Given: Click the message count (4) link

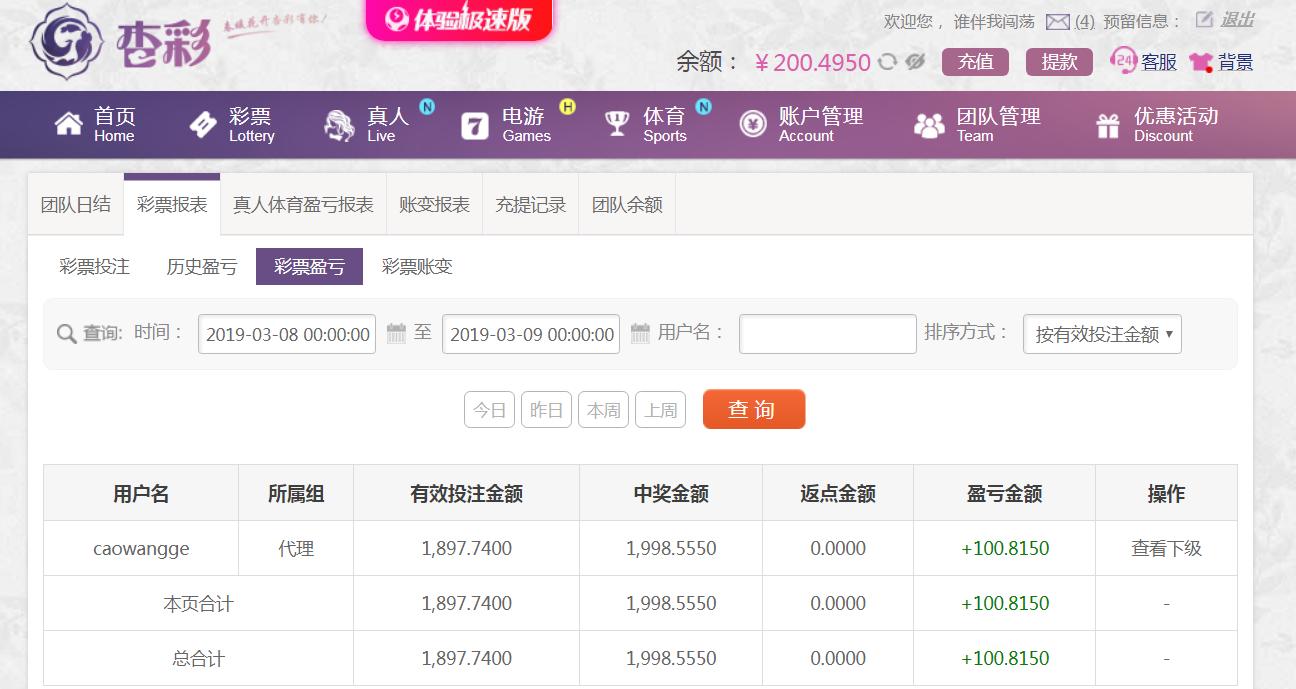Looking at the screenshot, I should [x=1085, y=21].
